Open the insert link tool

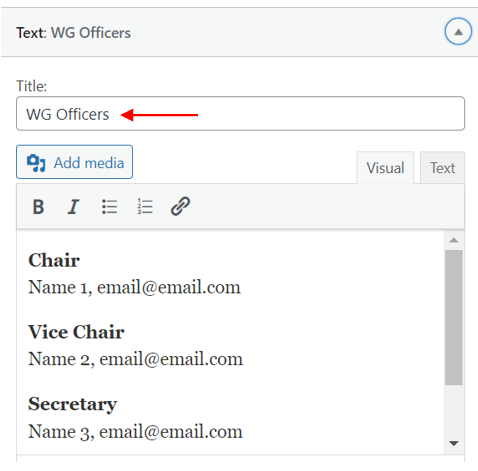point(180,207)
